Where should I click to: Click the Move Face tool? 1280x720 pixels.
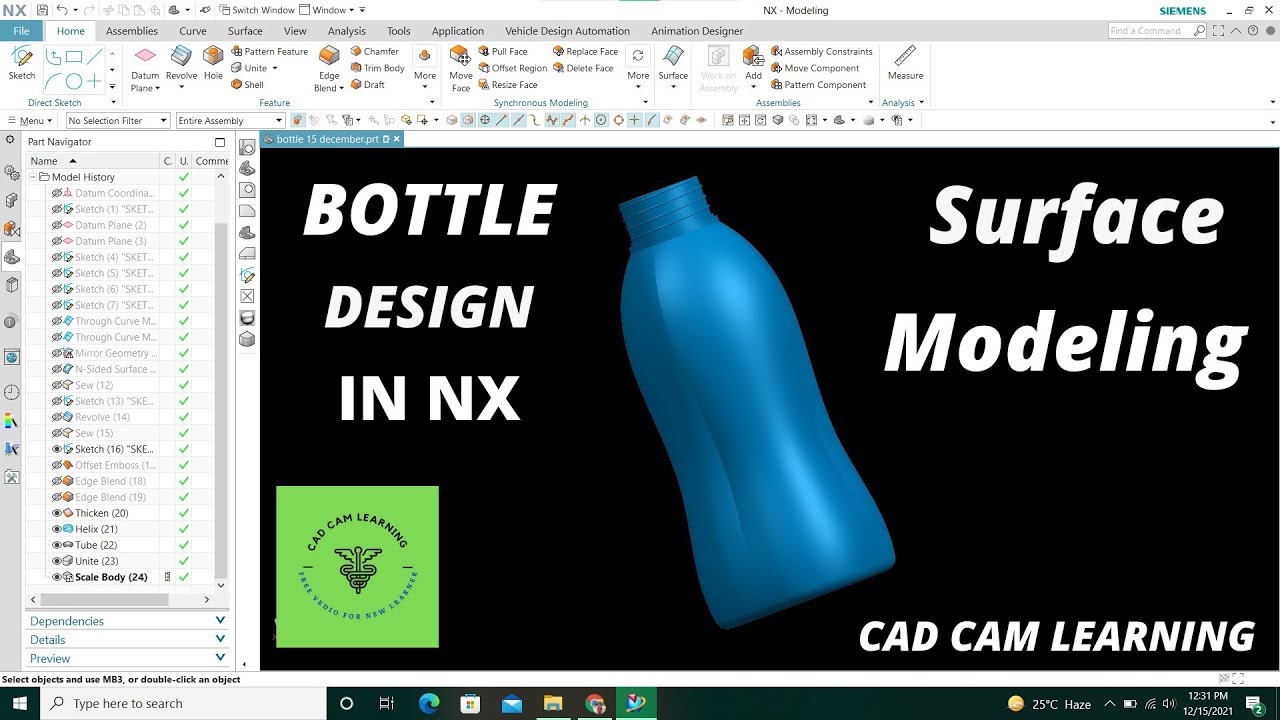pyautogui.click(x=460, y=68)
